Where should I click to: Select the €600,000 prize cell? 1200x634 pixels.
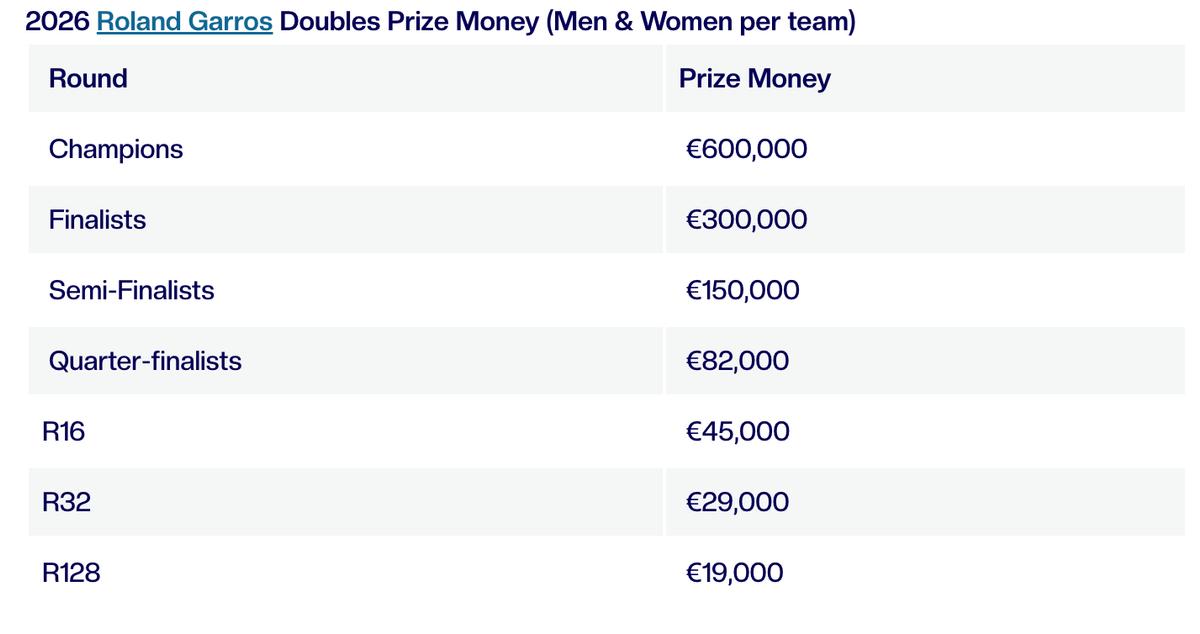(x=747, y=150)
